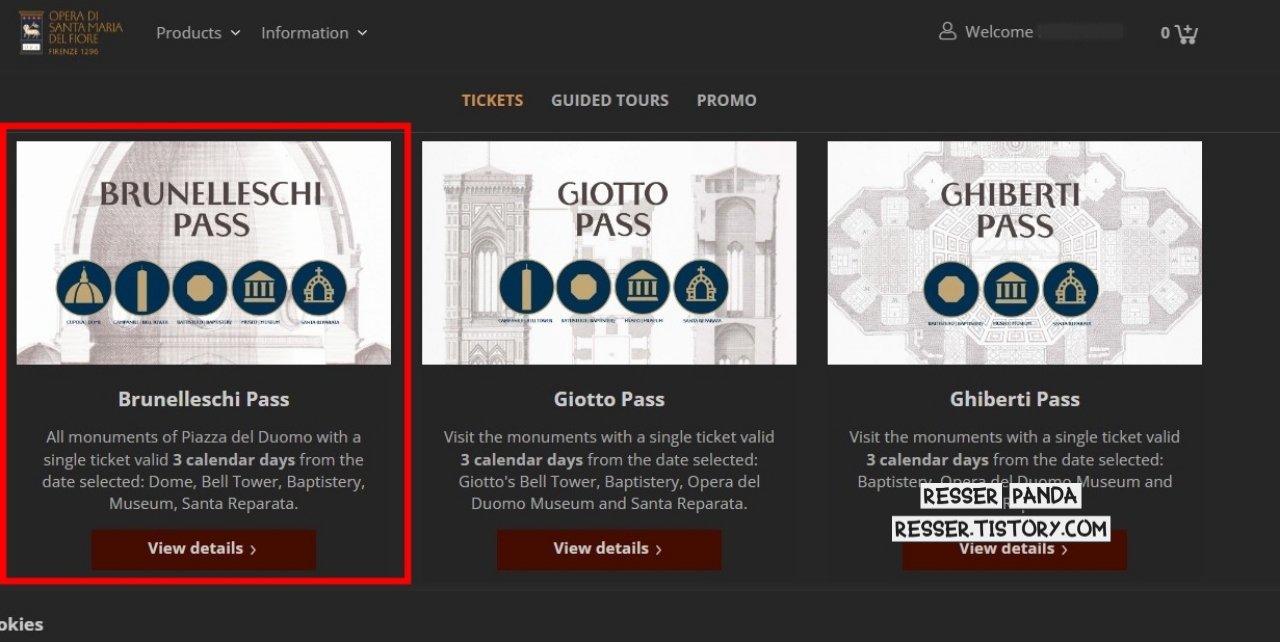Open the shopping cart icon
This screenshot has width=1280, height=642.
tap(1187, 33)
